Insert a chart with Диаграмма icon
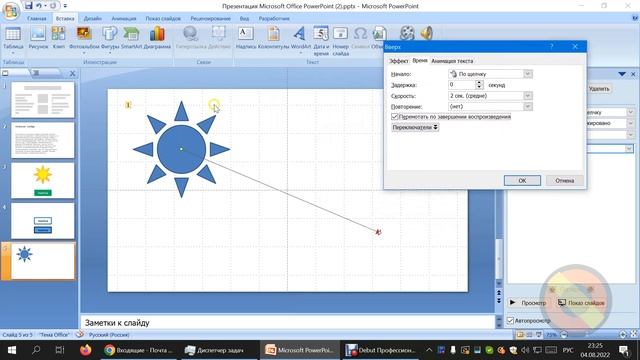 point(157,38)
